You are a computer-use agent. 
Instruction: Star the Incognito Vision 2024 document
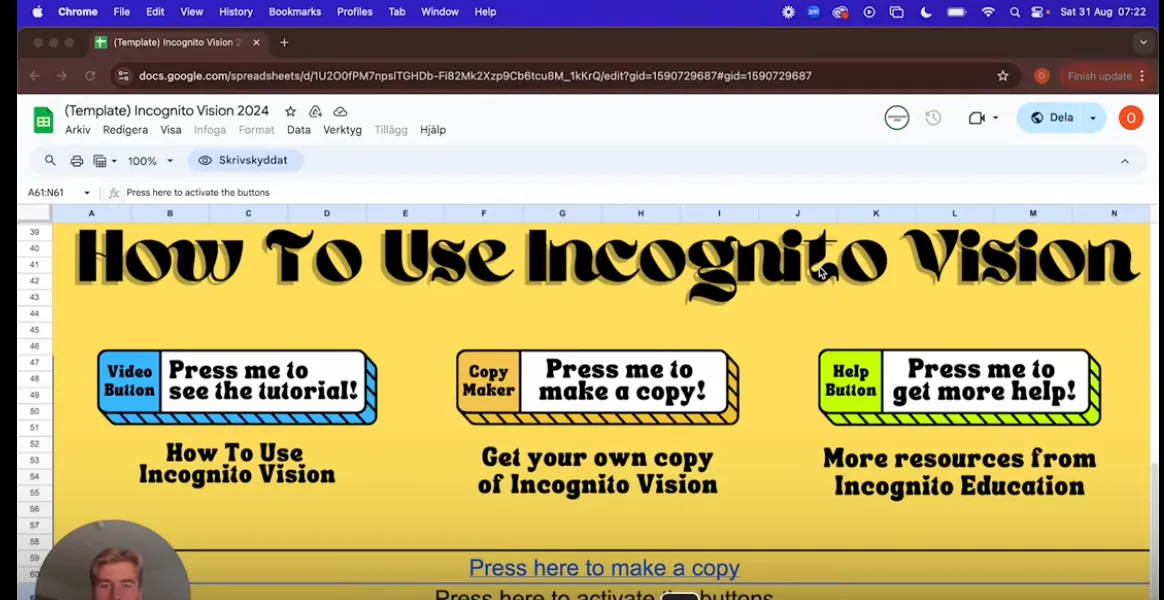point(289,111)
